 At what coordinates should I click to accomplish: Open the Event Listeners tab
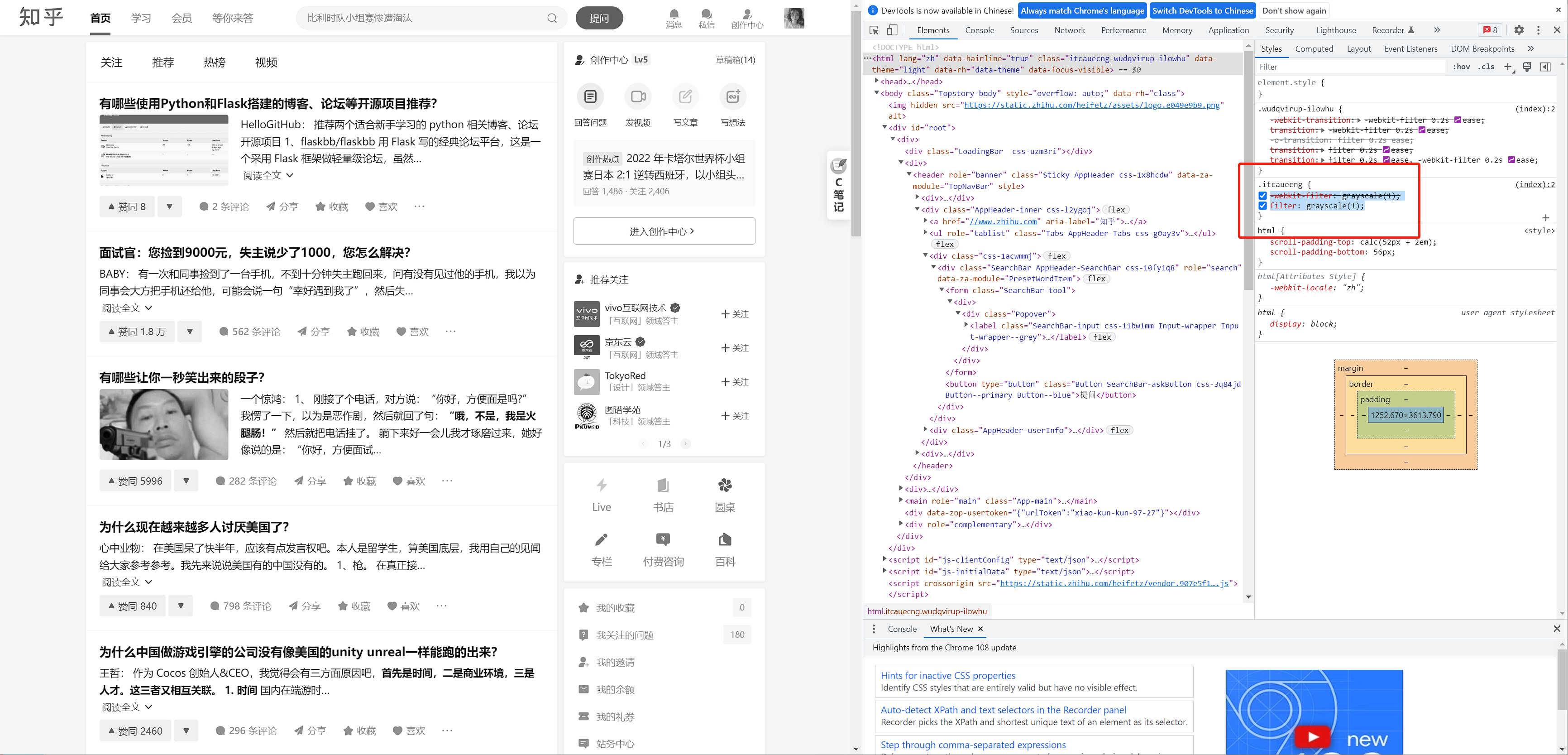pos(1410,49)
